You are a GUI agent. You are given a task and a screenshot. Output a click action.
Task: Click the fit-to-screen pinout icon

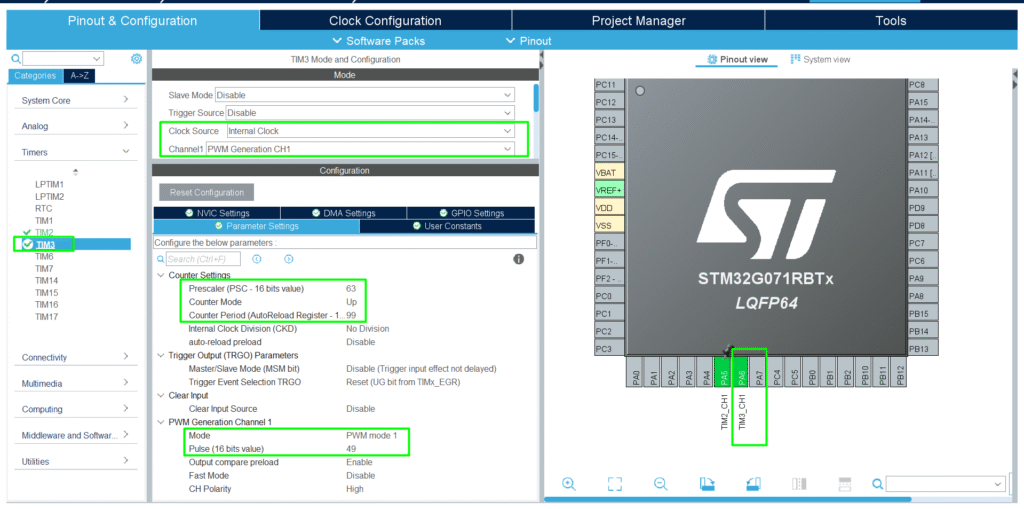point(615,484)
